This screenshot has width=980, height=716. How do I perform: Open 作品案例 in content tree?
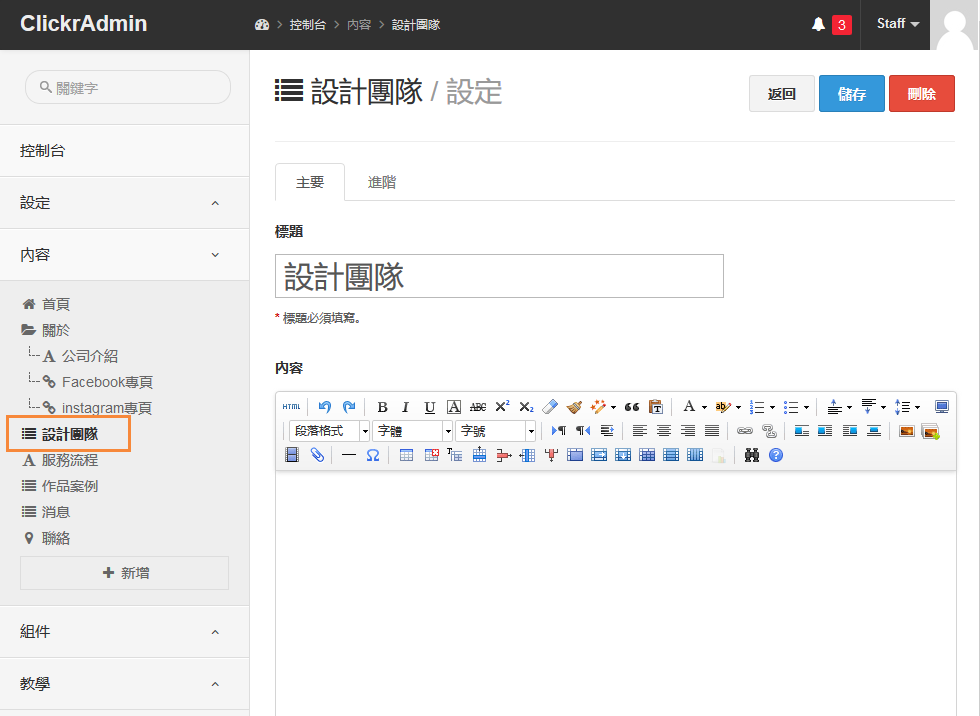click(x=69, y=486)
